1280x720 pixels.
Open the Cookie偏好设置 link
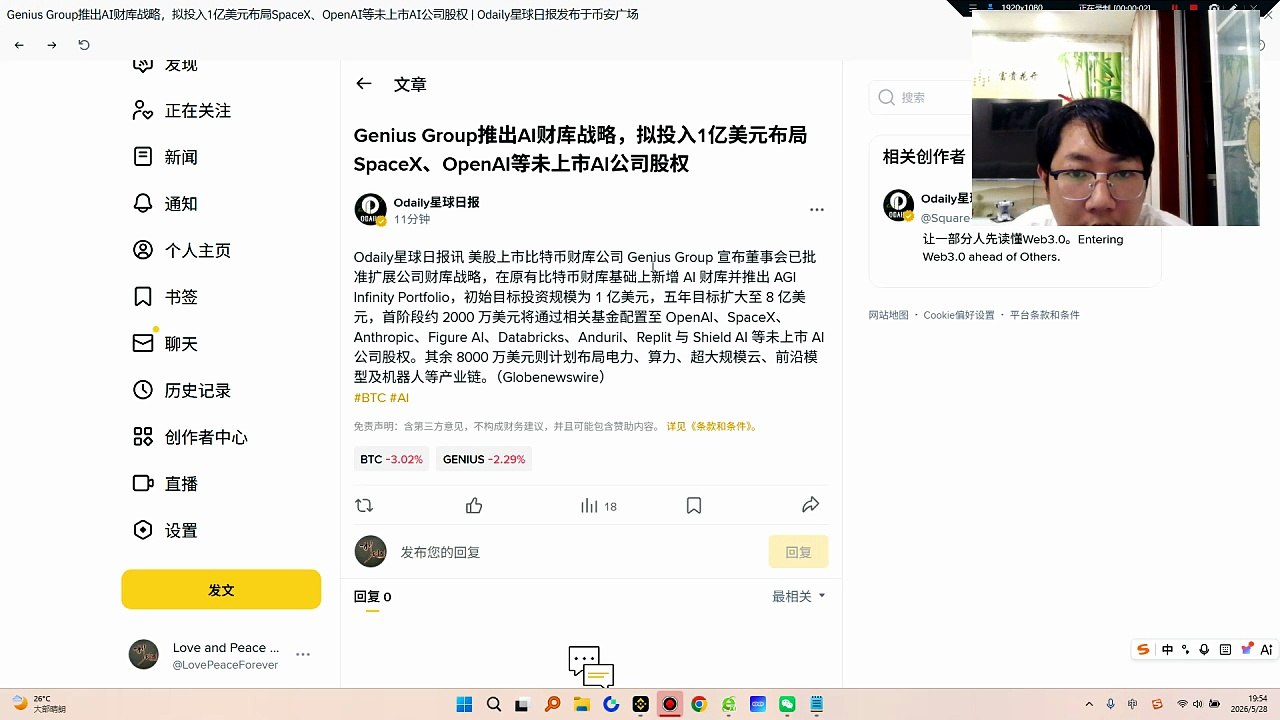[959, 315]
